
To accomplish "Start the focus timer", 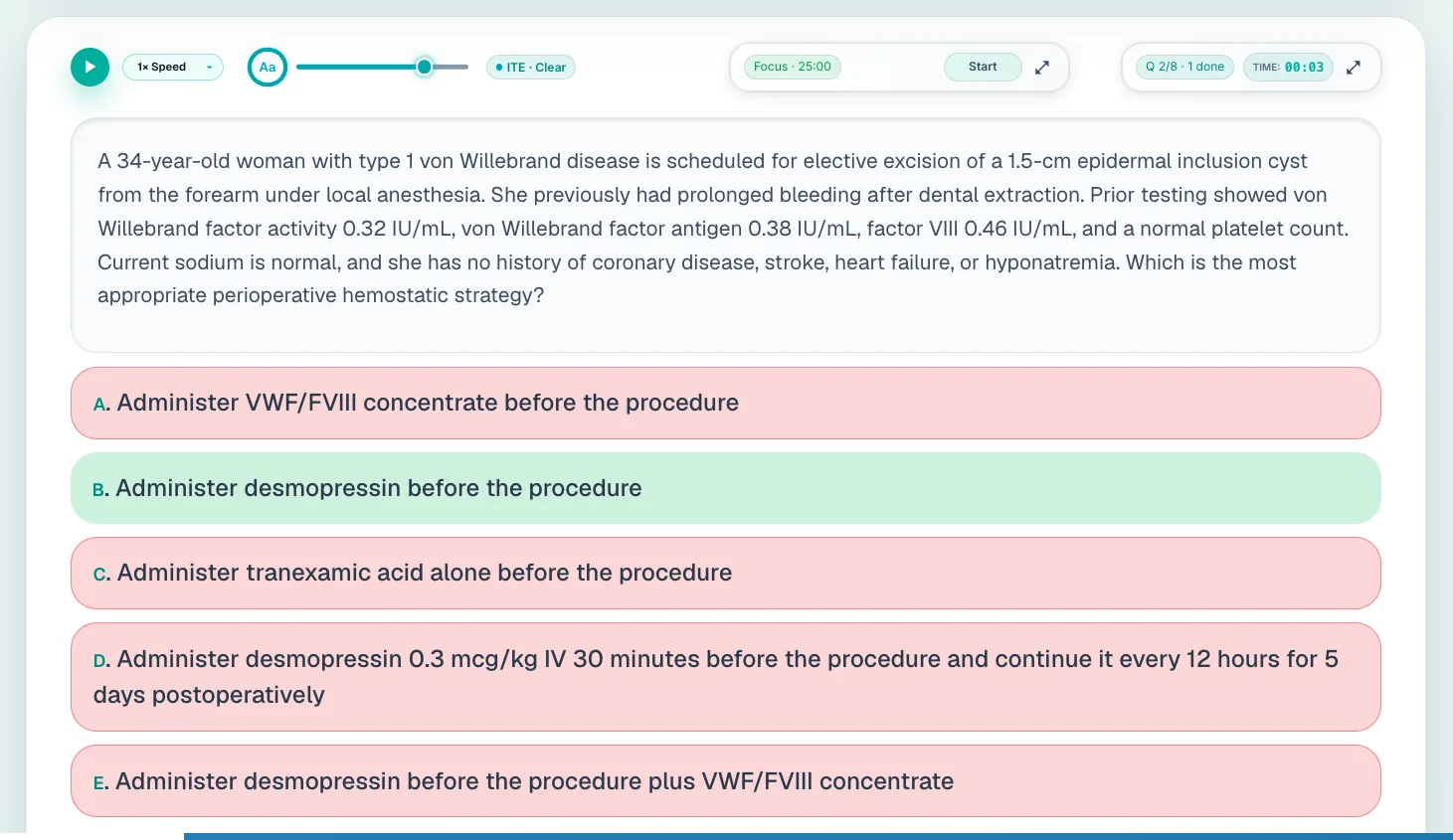I will (x=983, y=67).
